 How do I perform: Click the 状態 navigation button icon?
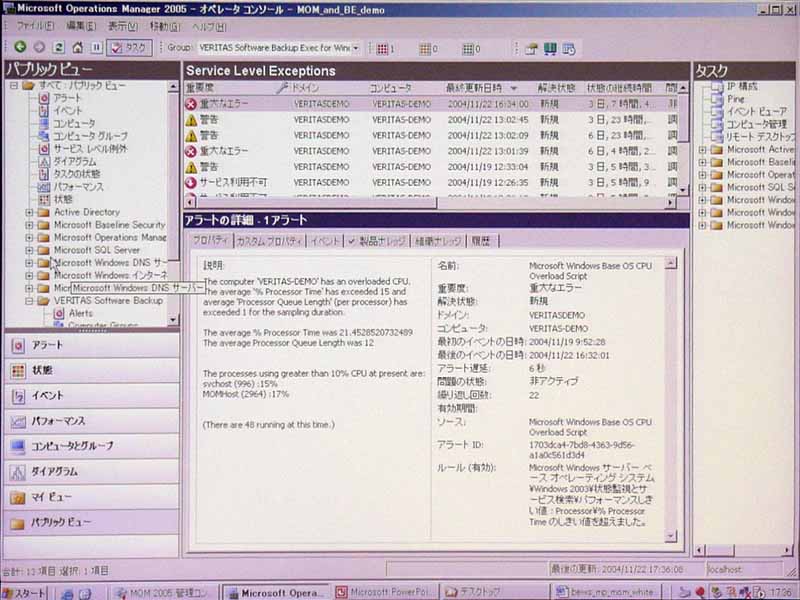tap(18, 371)
